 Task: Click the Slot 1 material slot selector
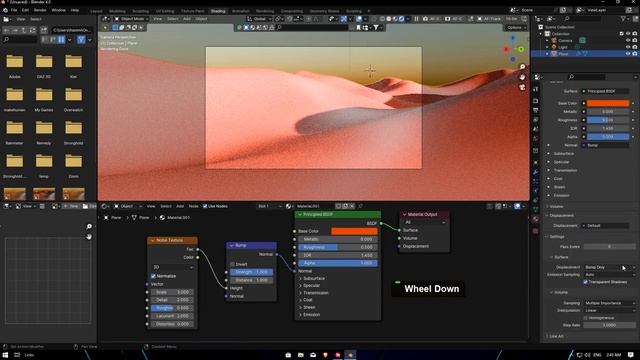point(269,207)
